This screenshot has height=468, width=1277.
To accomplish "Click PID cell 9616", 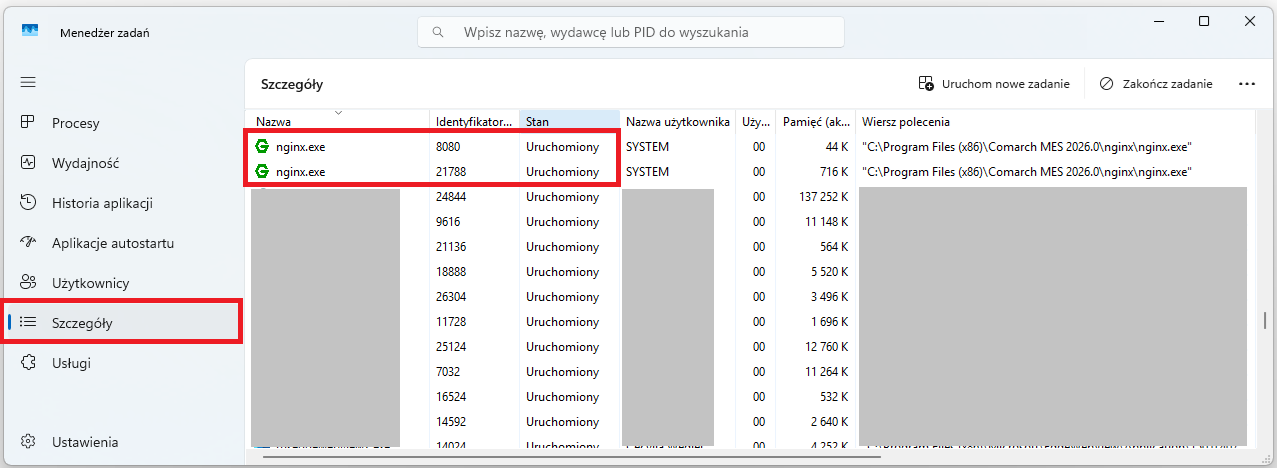I will 448,222.
